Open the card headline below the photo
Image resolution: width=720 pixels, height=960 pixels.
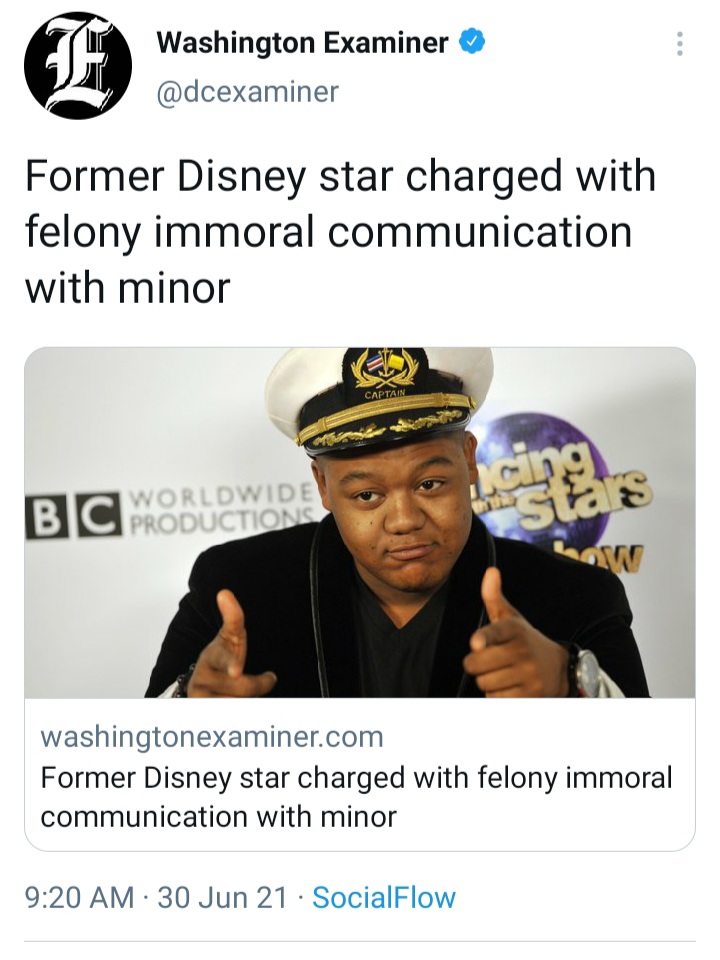[356, 797]
